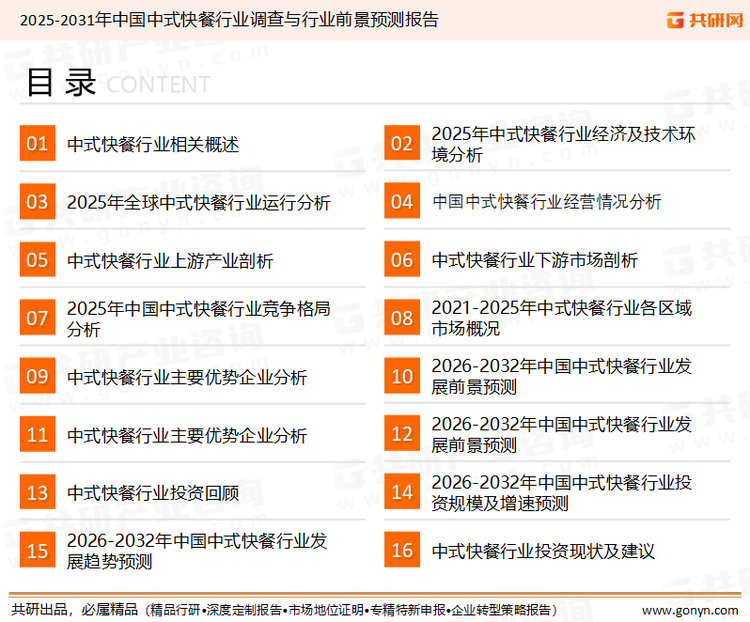Click the orange 16 number box
The width and height of the screenshot is (750, 622).
click(402, 550)
